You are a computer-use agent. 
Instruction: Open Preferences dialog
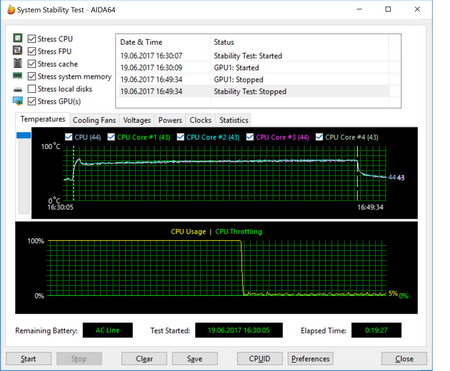[310, 359]
